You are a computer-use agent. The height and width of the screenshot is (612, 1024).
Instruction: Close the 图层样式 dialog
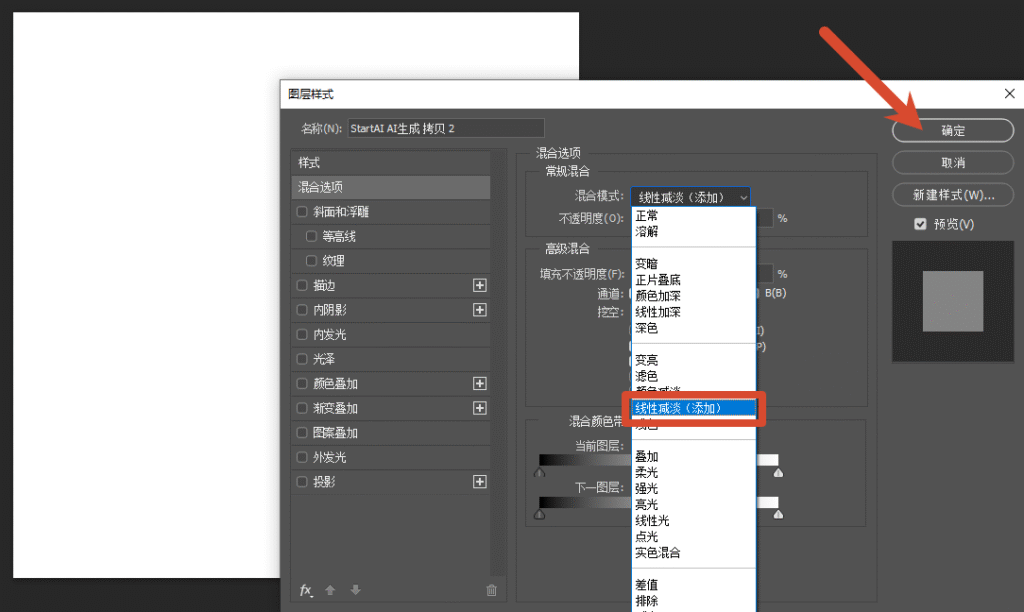tap(1009, 94)
